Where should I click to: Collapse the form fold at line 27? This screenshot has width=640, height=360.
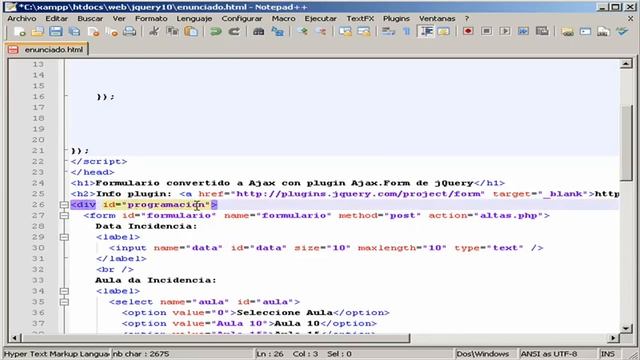point(64,216)
